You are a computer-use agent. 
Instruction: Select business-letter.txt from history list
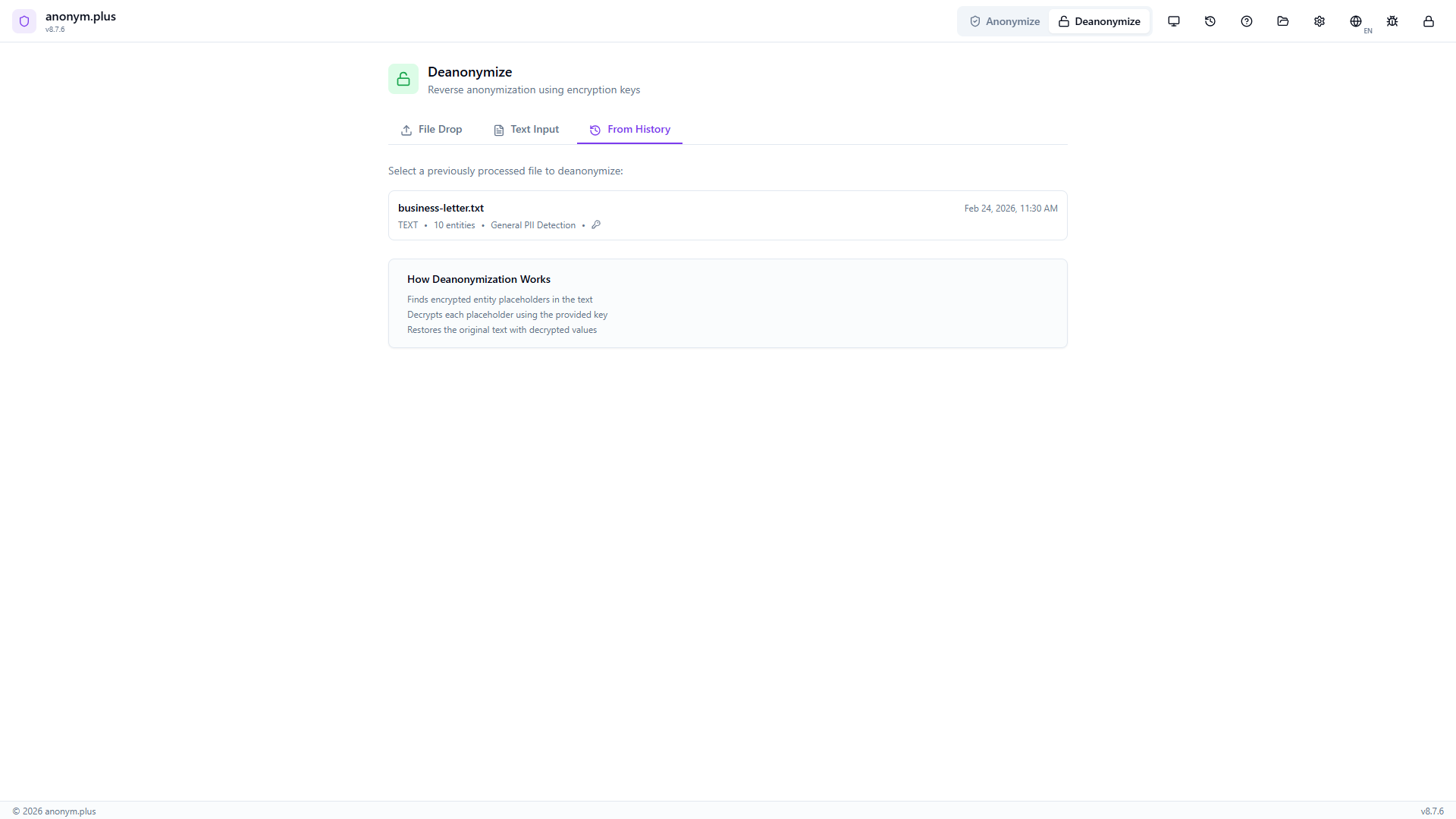(x=441, y=208)
